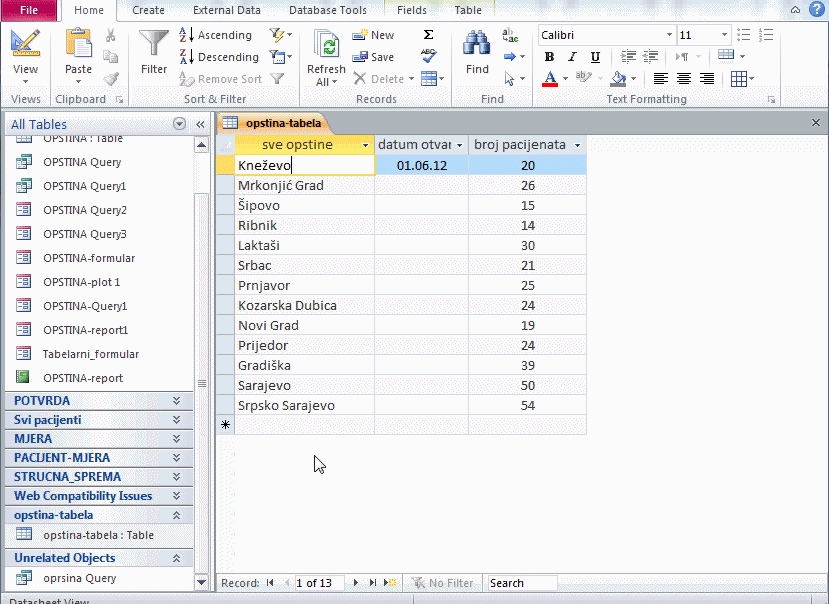
Task: Run the Spelling check icon
Action: point(428,57)
